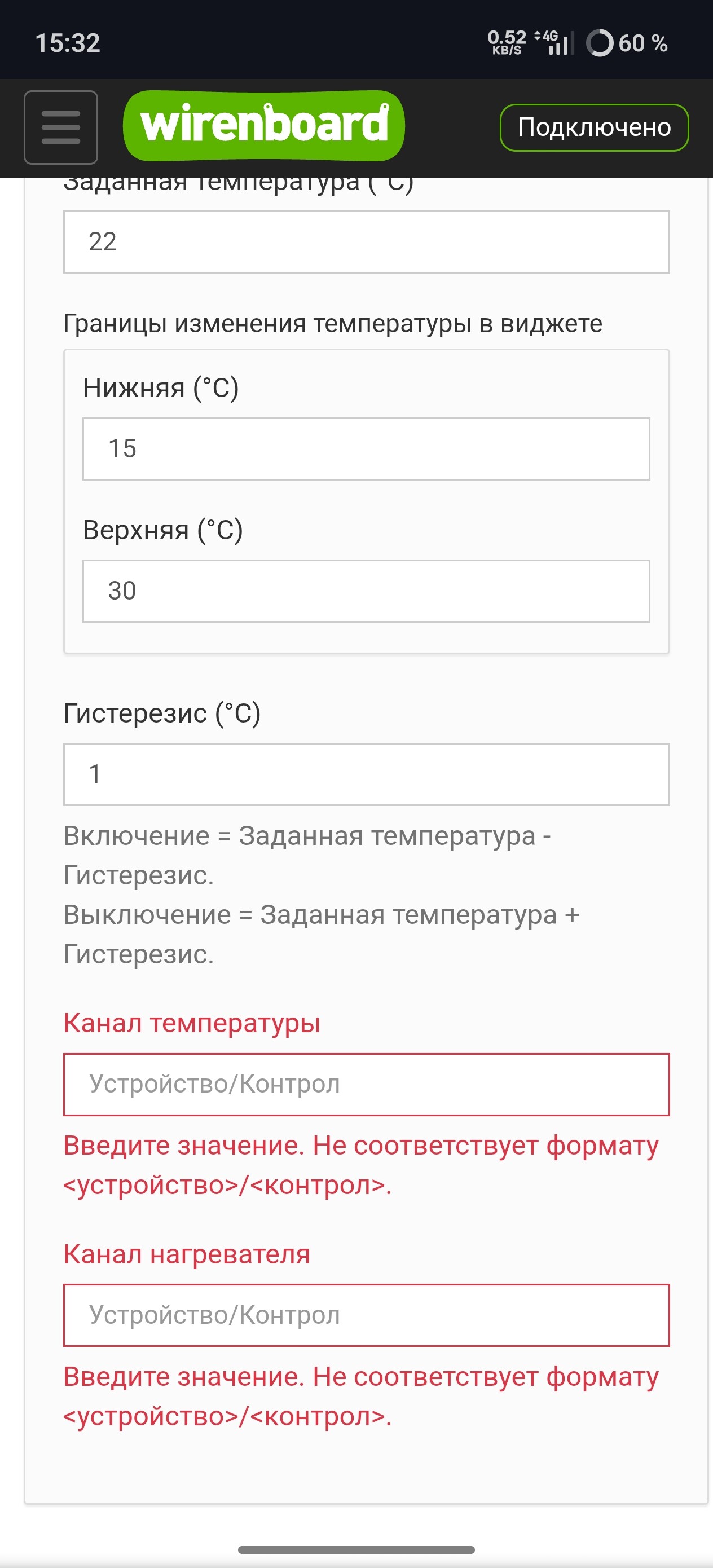Tap the Подключено connection status button

[595, 127]
